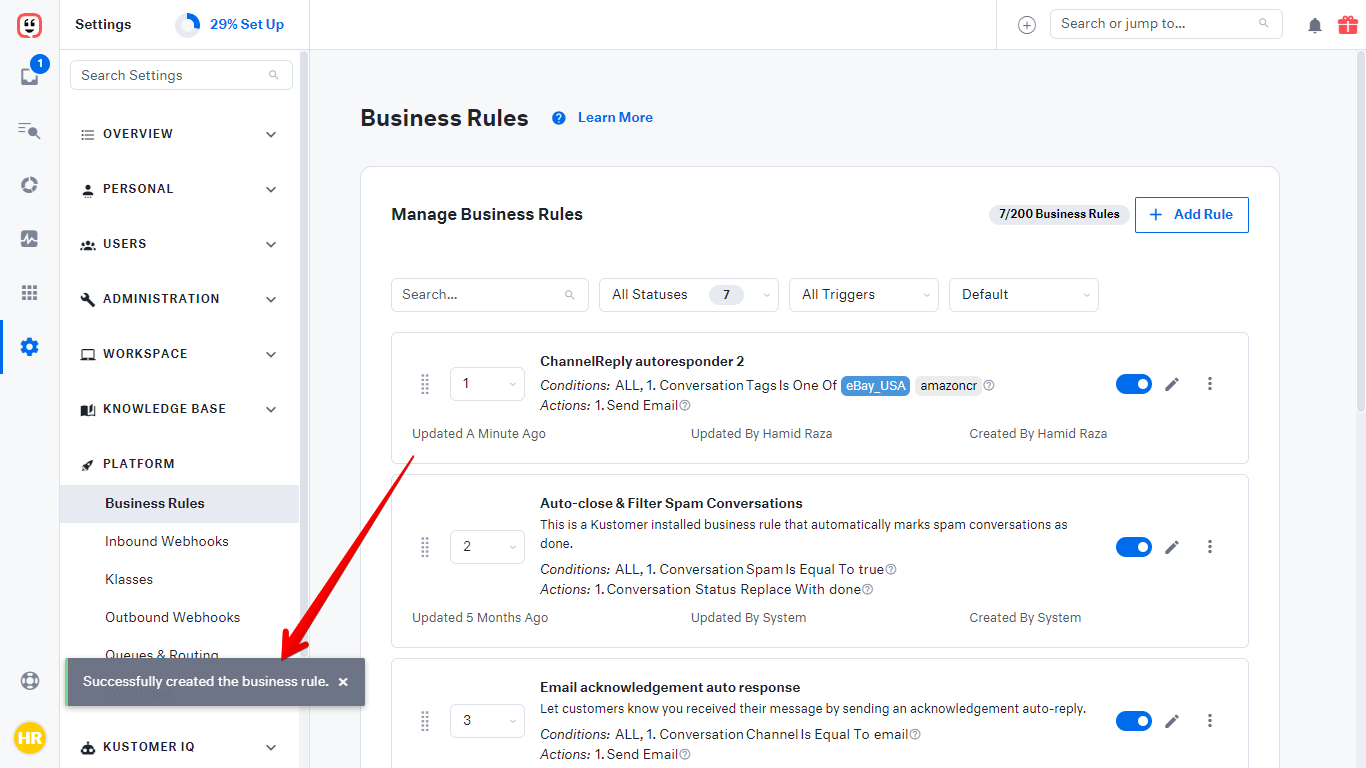This screenshot has width=1366, height=768.
Task: Toggle off ChannelReply autoresponder 2 rule
Action: 1134,384
